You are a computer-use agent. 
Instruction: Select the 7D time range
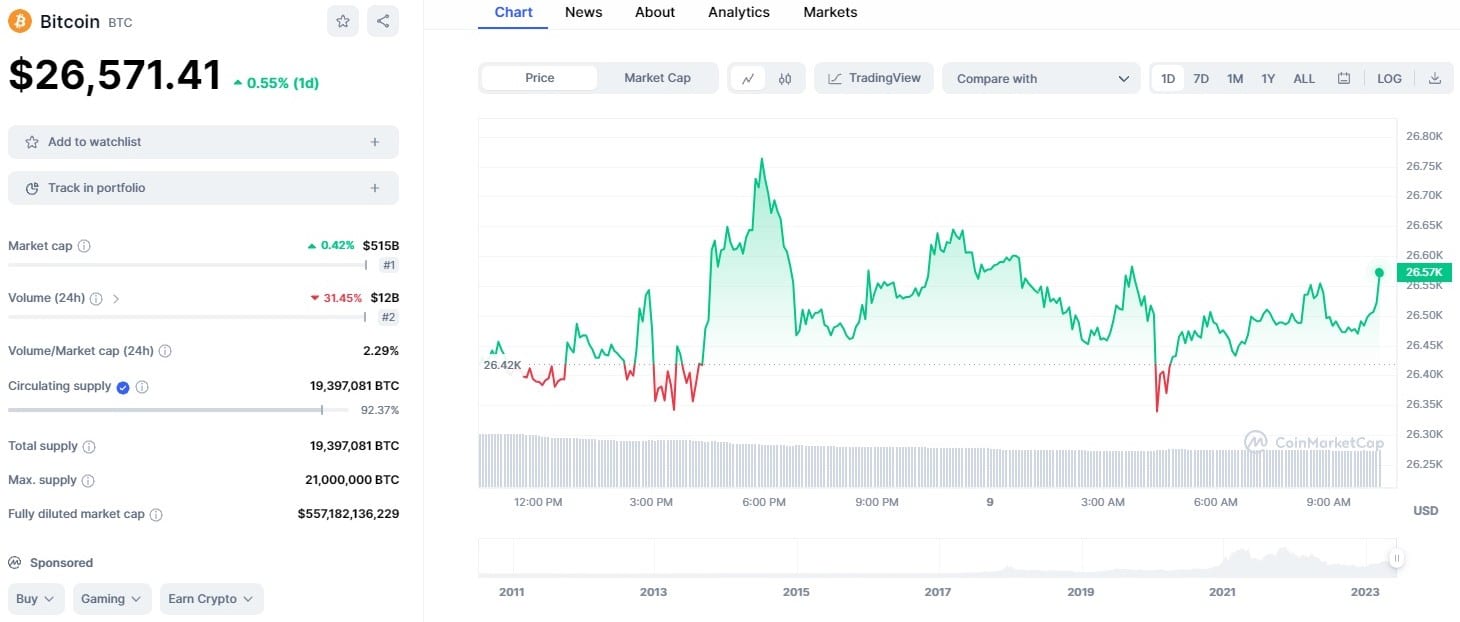1201,78
